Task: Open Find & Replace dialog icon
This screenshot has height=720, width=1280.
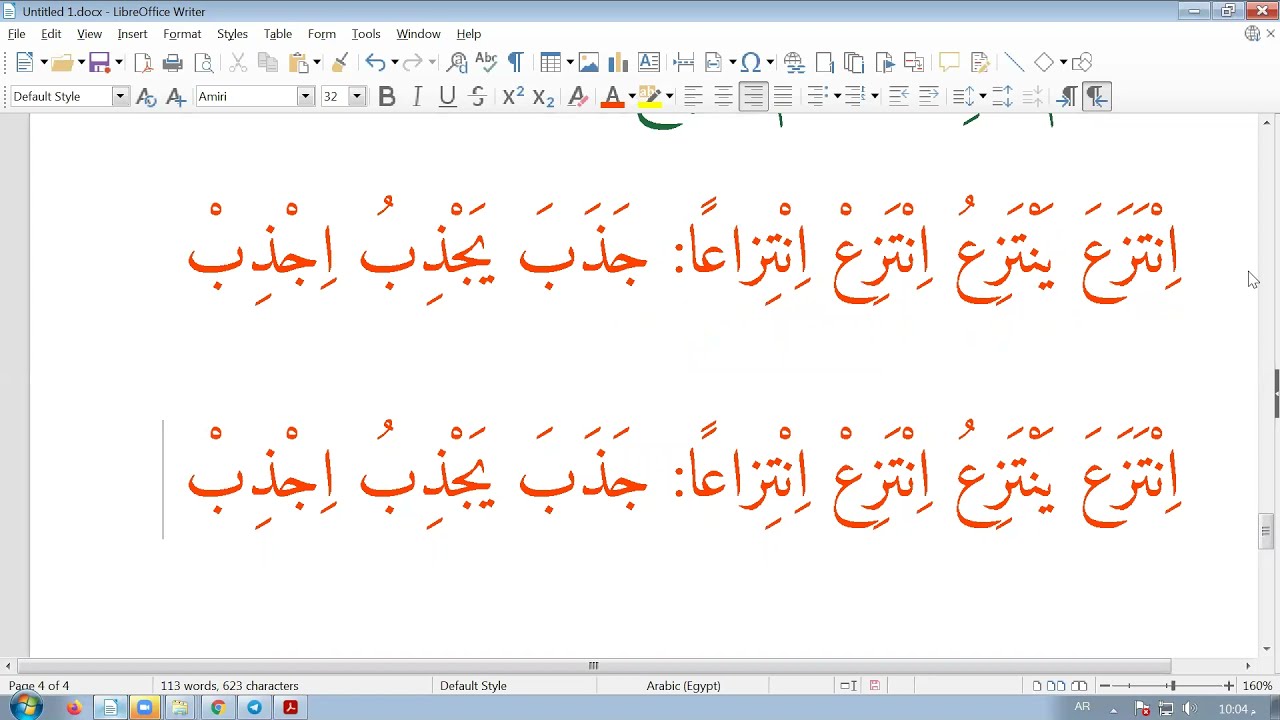Action: tap(457, 63)
